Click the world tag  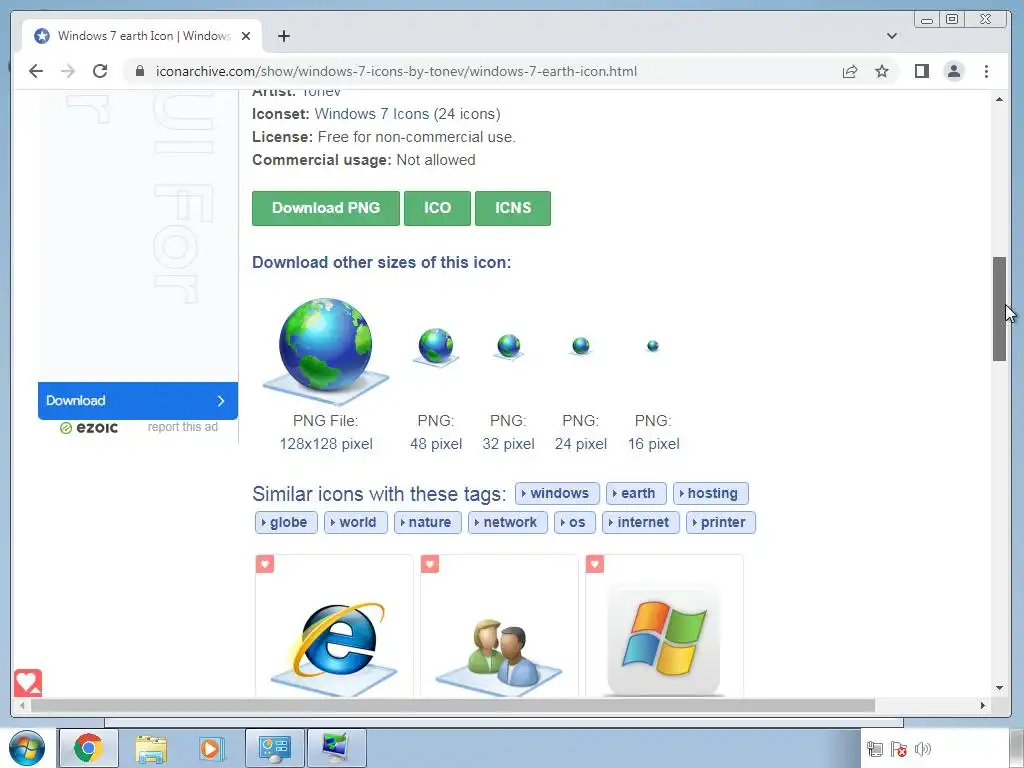[356, 522]
